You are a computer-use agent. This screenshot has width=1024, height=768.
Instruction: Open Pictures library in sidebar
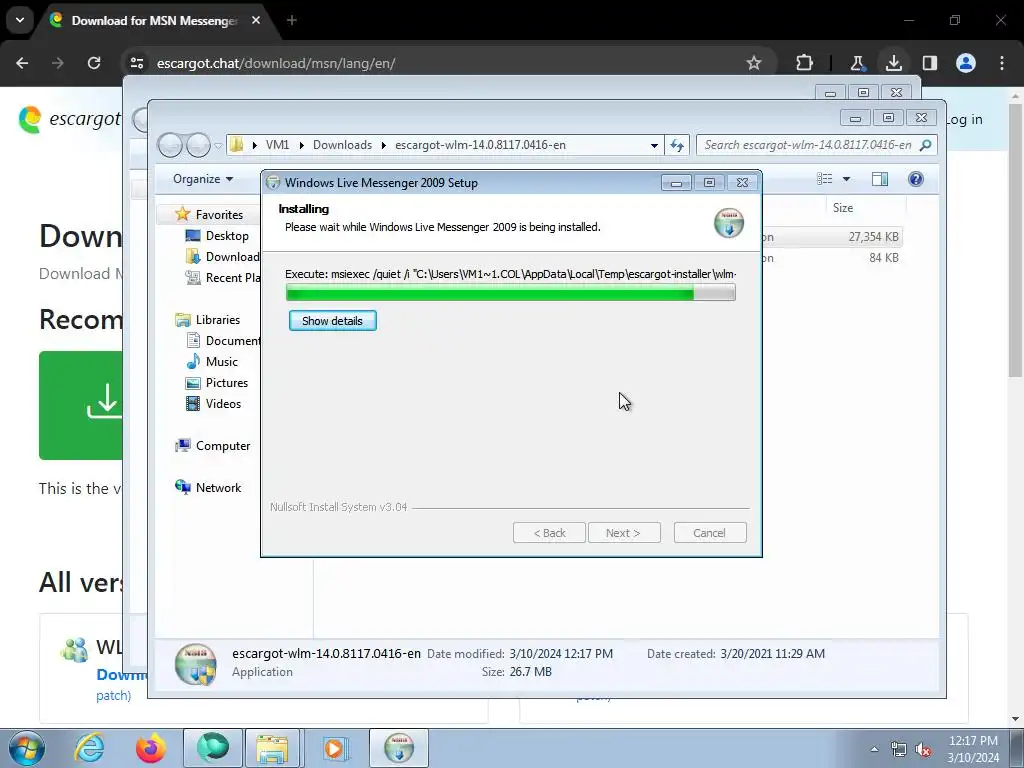[x=227, y=383]
